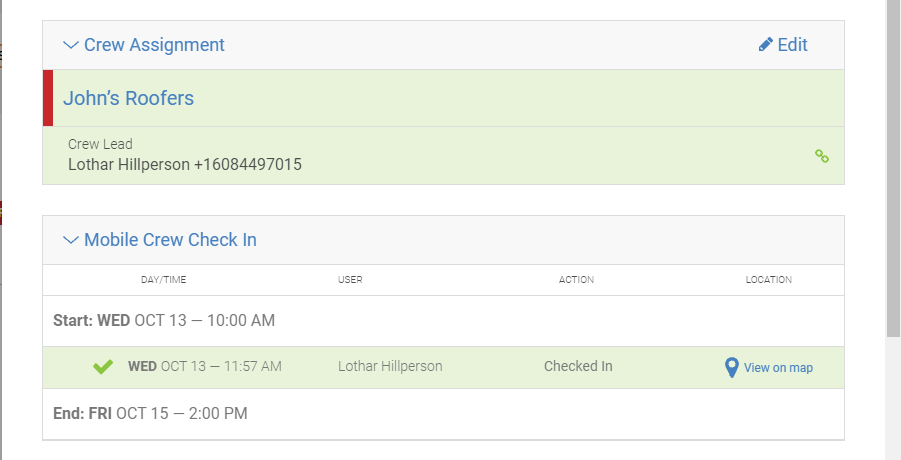Click the red color bar beside John's Roofers

pyautogui.click(x=48, y=98)
